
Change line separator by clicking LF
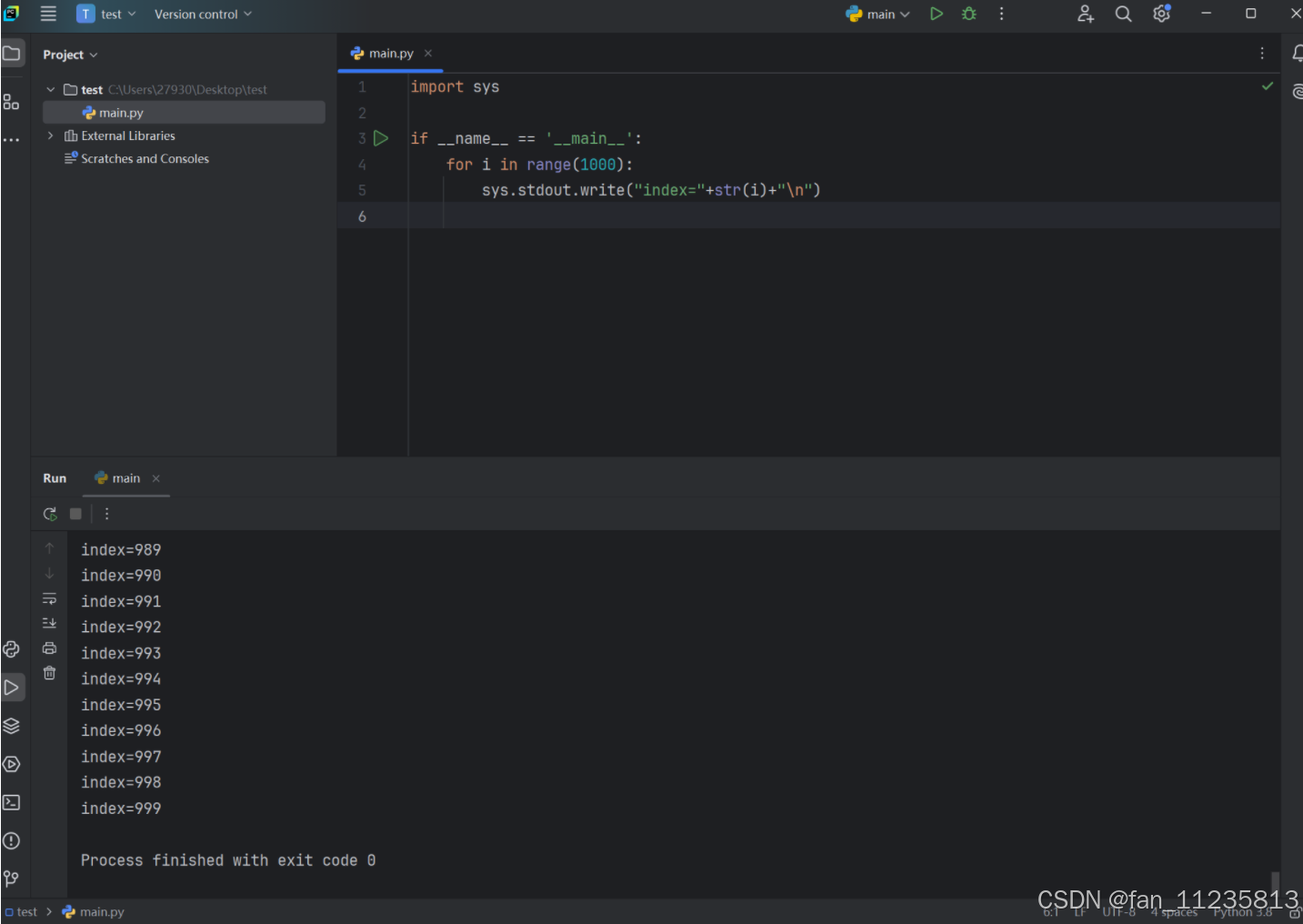(1080, 912)
